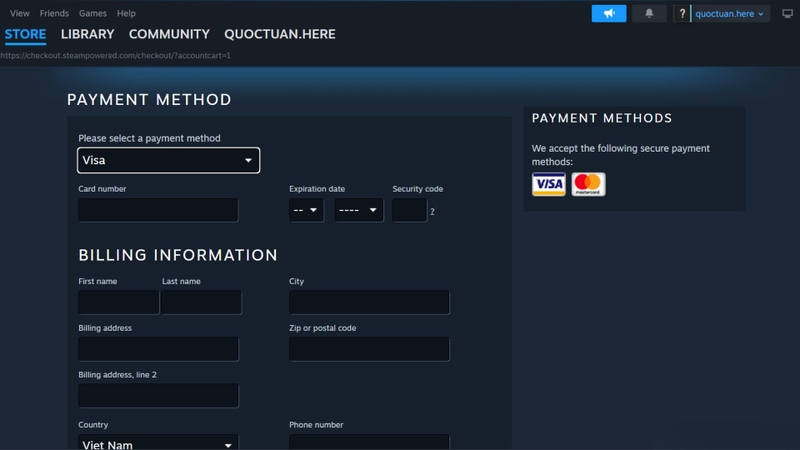Click the question mark help icon

682,14
